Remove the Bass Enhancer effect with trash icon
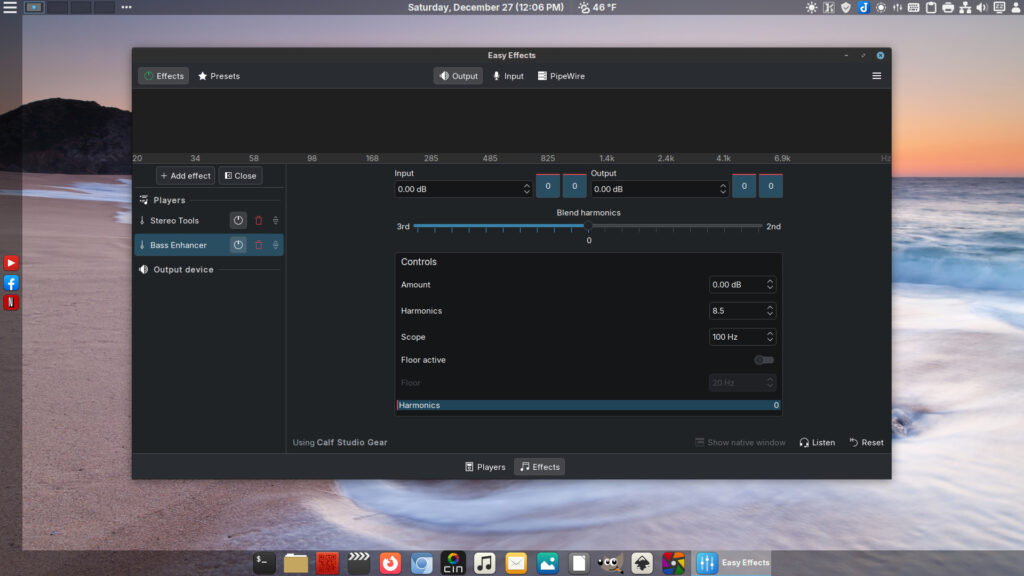 258,245
